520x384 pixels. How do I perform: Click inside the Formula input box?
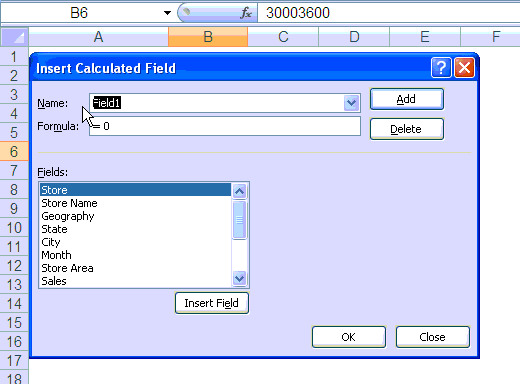pyautogui.click(x=225, y=126)
